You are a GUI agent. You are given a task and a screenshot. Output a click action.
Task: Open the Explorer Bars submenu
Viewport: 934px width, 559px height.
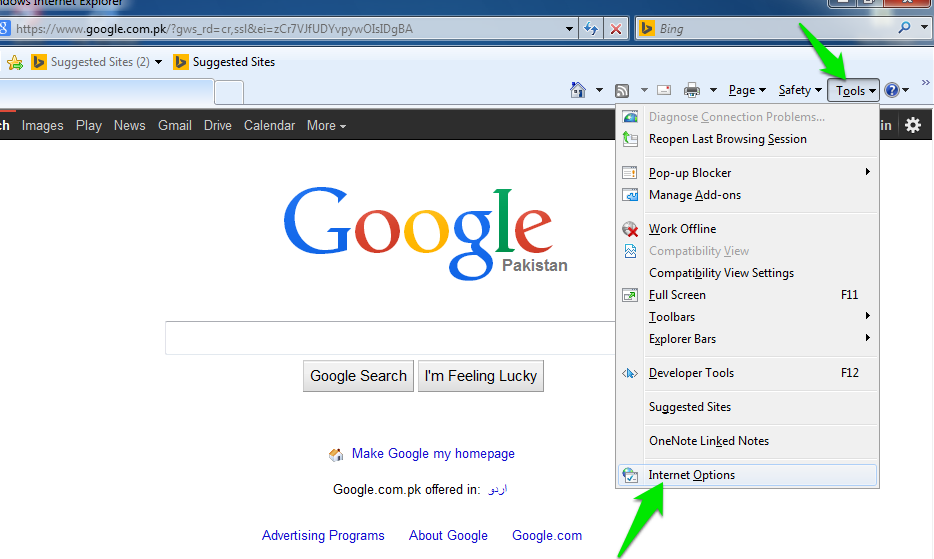(748, 339)
